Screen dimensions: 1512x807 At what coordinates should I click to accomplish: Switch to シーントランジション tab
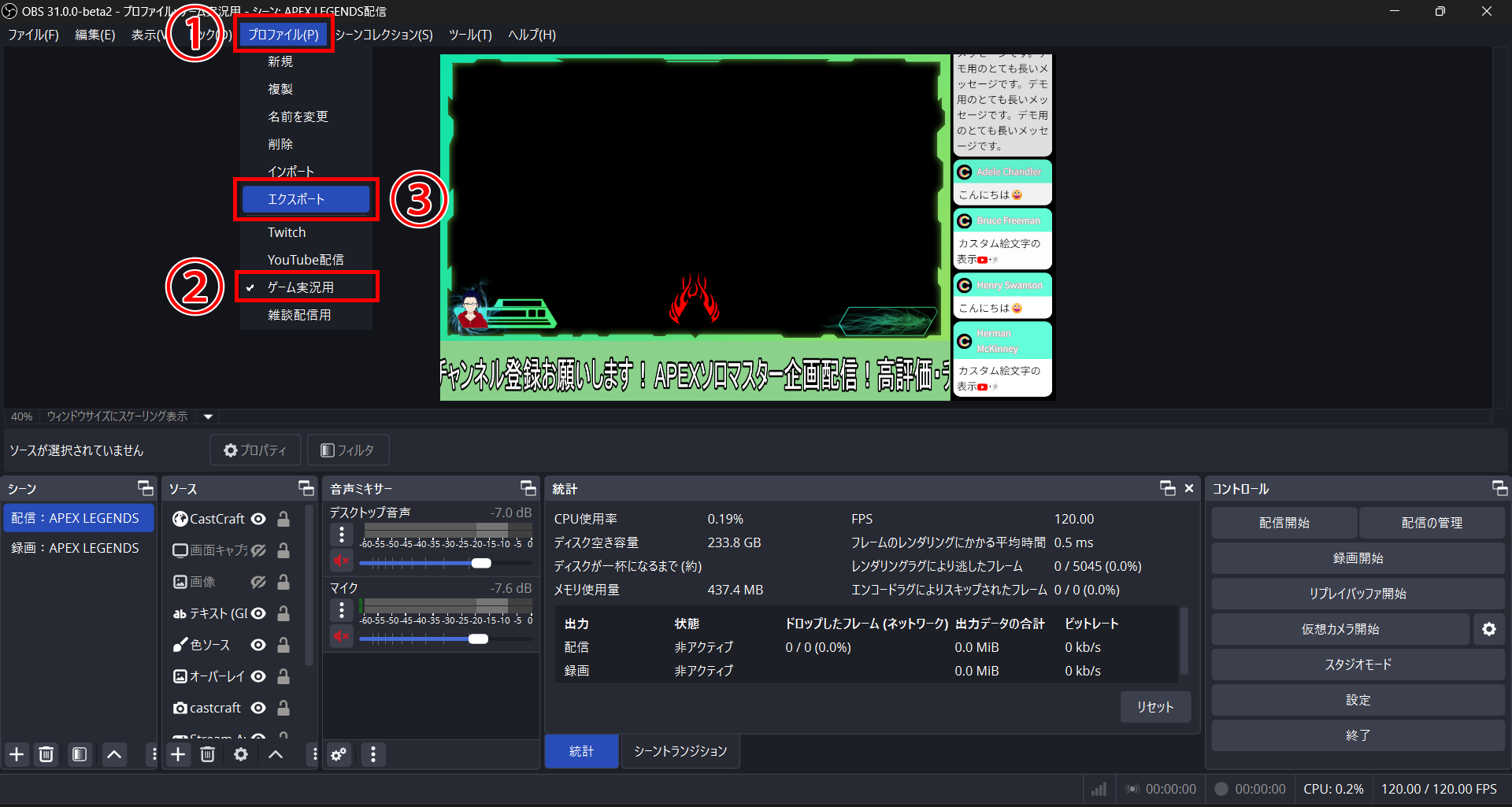680,751
